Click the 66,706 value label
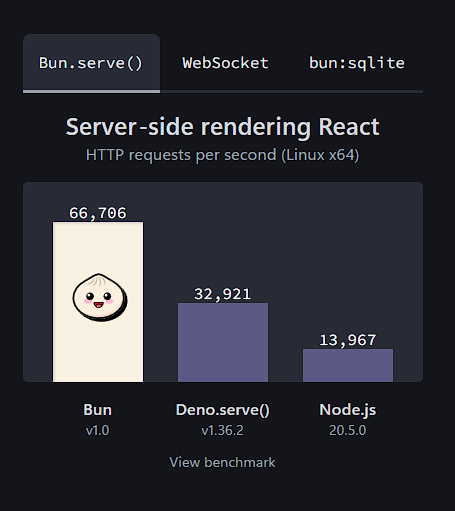Image resolution: width=455 pixels, height=511 pixels. 98,213
